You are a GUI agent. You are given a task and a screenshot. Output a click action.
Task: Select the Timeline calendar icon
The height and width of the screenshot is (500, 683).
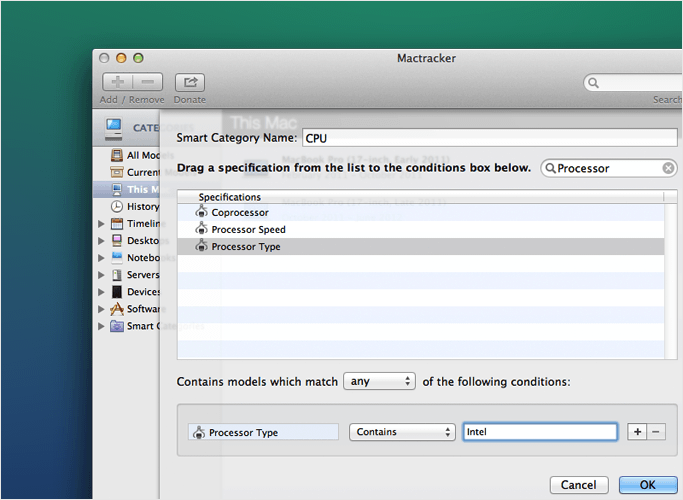(117, 223)
